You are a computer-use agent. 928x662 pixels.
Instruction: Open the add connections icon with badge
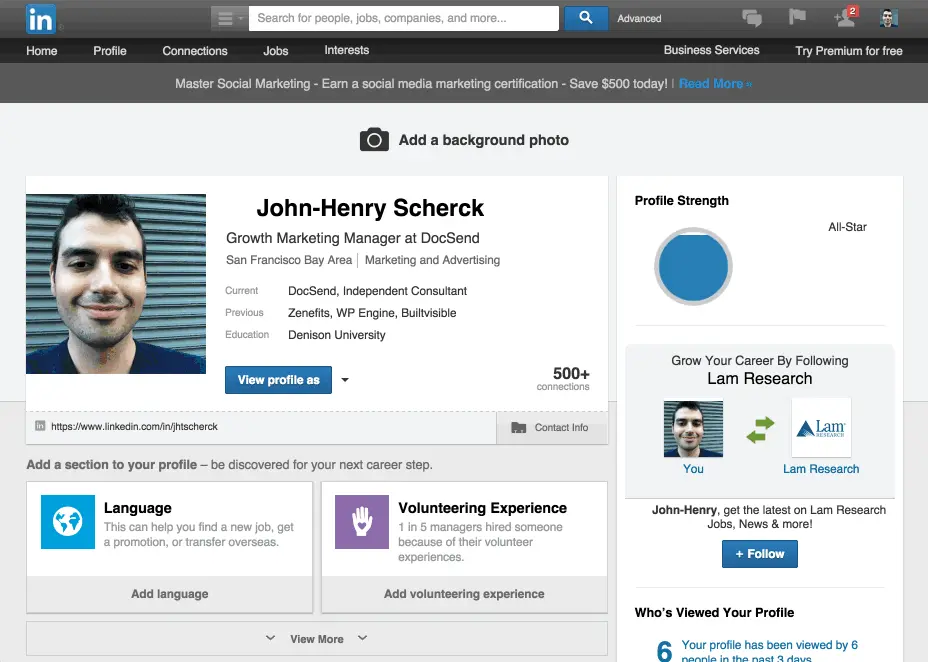click(x=845, y=17)
